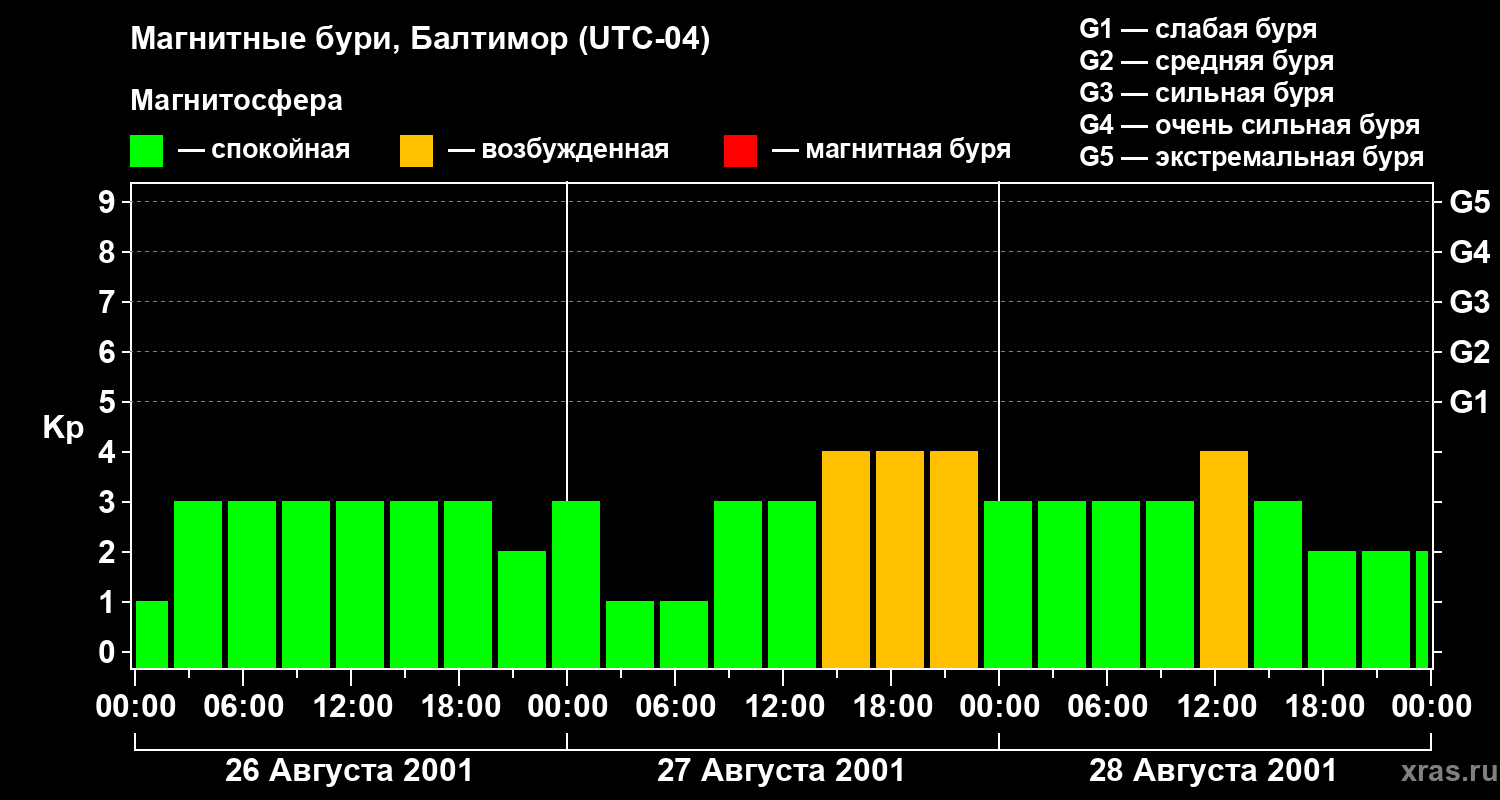1500x800 pixels.
Task: Click the 'G3' mark on the right axis
Action: (1469, 302)
